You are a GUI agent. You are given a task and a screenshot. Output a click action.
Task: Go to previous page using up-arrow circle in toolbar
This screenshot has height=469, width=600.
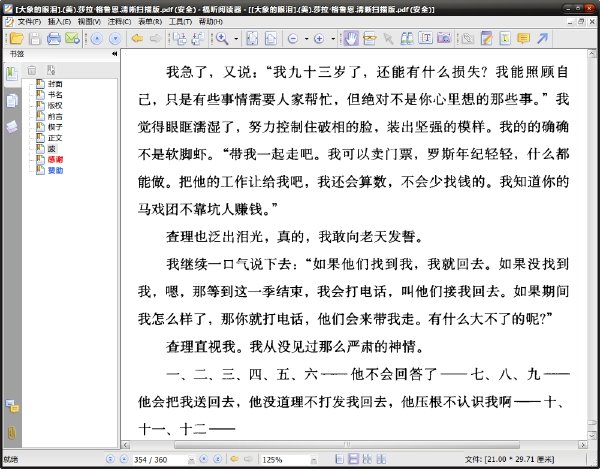point(96,39)
